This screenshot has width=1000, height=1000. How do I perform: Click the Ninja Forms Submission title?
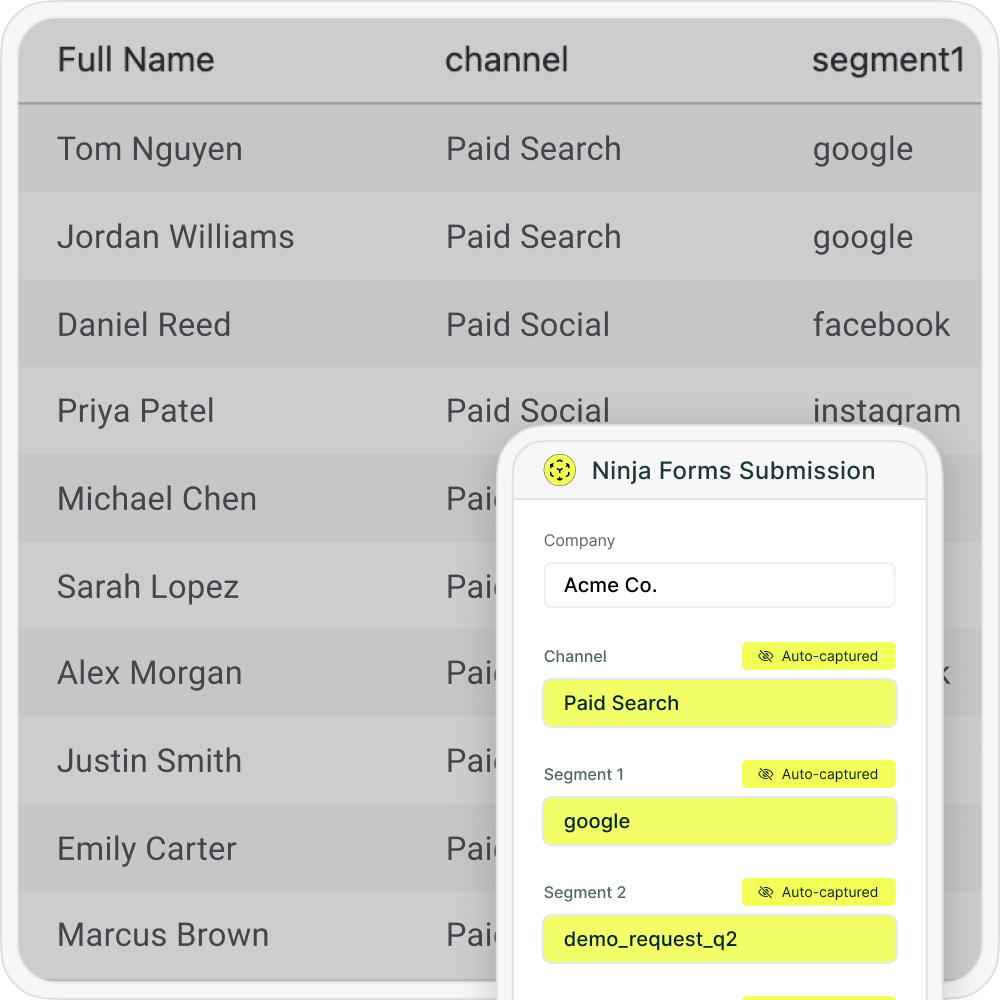[733, 471]
